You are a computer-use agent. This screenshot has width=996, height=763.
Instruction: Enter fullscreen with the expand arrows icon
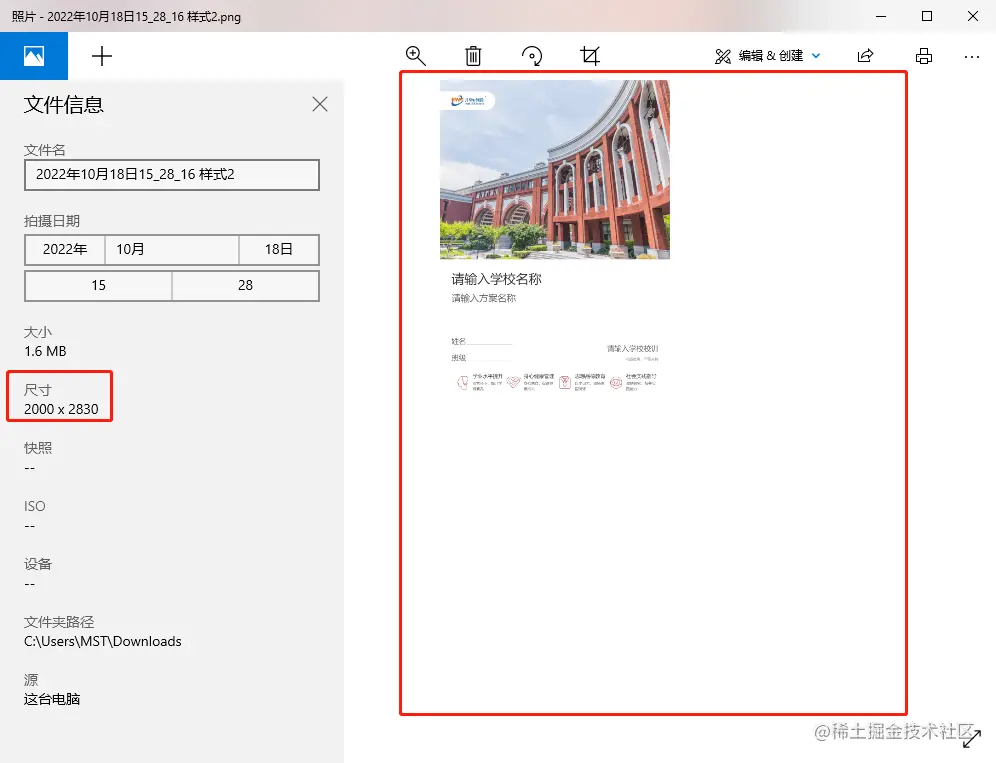click(x=971, y=739)
